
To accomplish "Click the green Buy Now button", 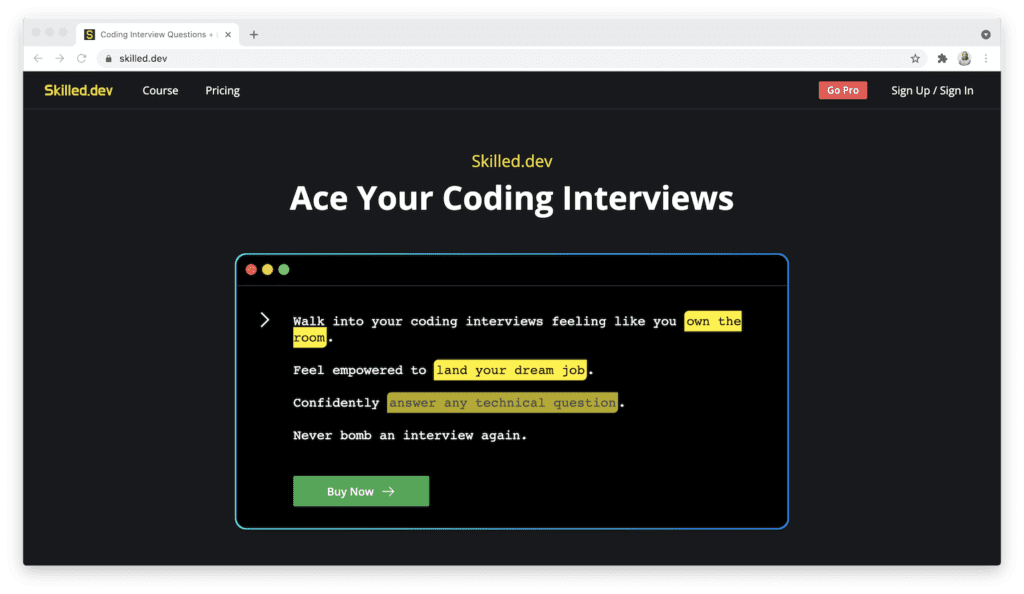I will (x=361, y=491).
